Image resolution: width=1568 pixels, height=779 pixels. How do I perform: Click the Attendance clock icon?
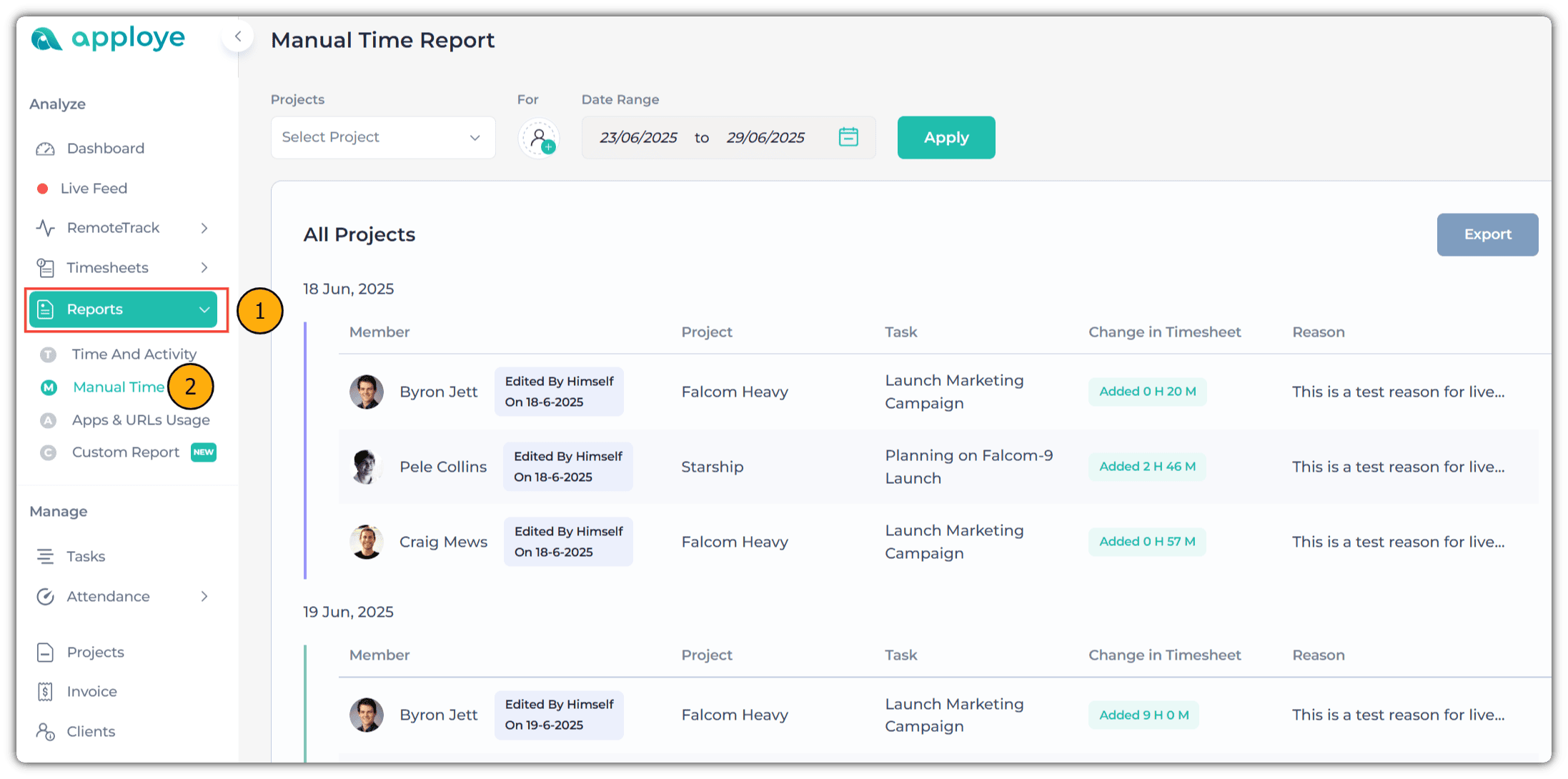coord(46,597)
